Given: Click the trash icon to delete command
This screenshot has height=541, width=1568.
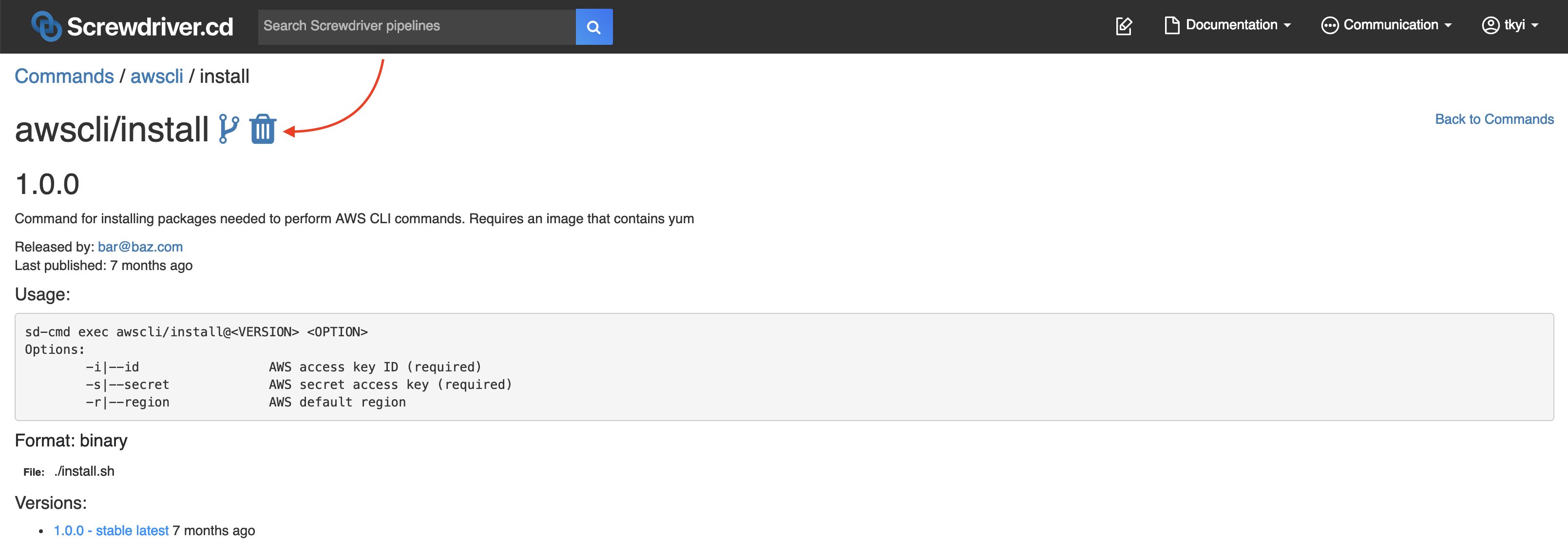Looking at the screenshot, I should point(263,128).
